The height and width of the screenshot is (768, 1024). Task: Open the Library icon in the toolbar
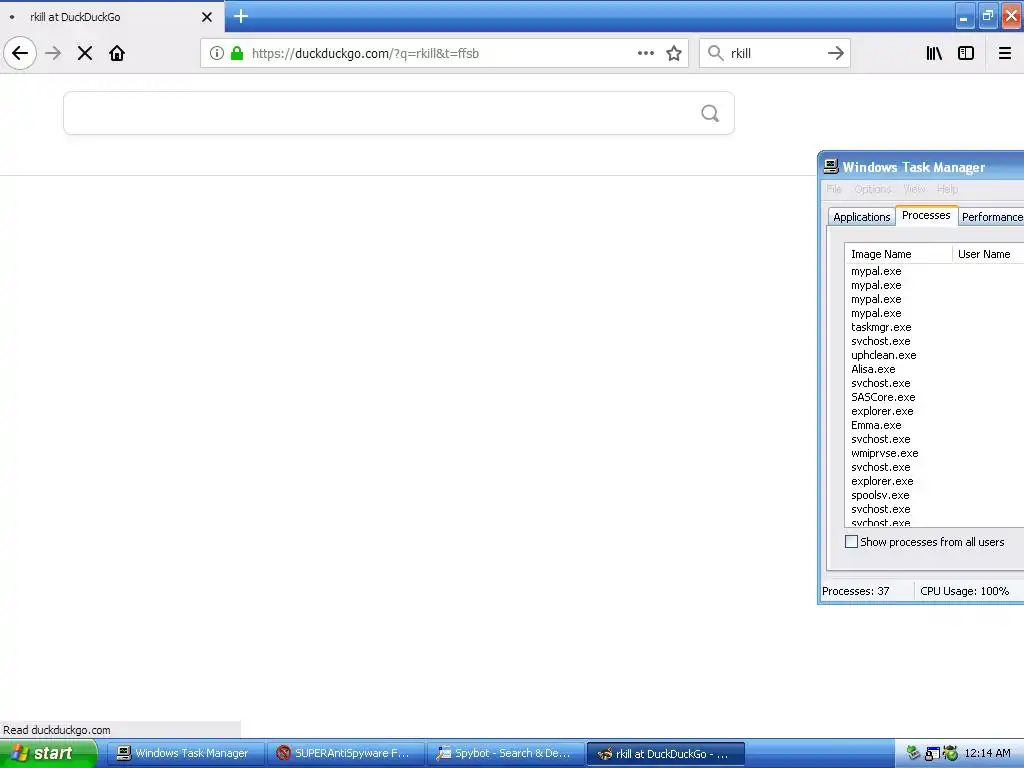(x=934, y=53)
